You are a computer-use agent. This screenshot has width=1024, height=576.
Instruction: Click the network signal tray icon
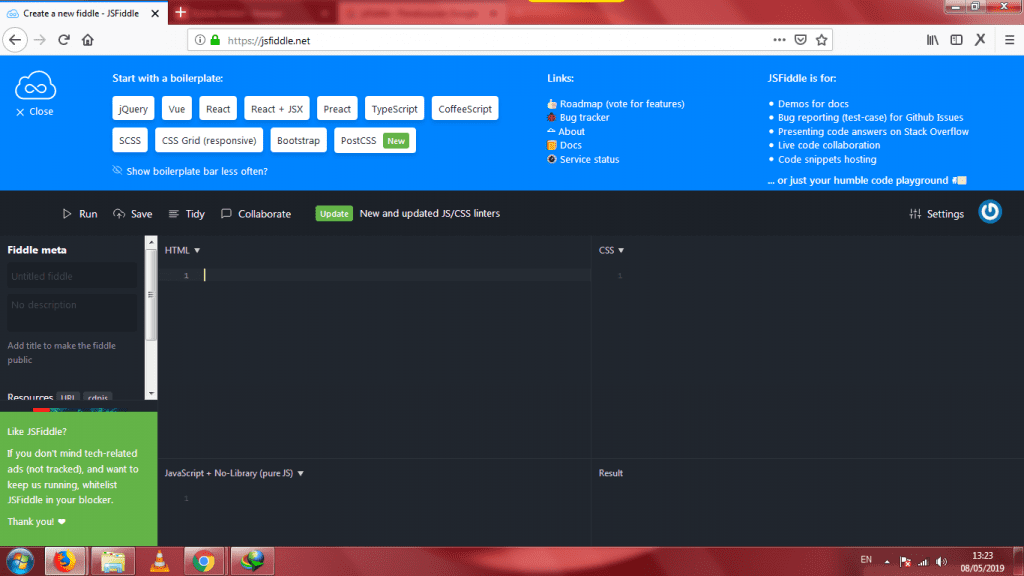pos(923,562)
